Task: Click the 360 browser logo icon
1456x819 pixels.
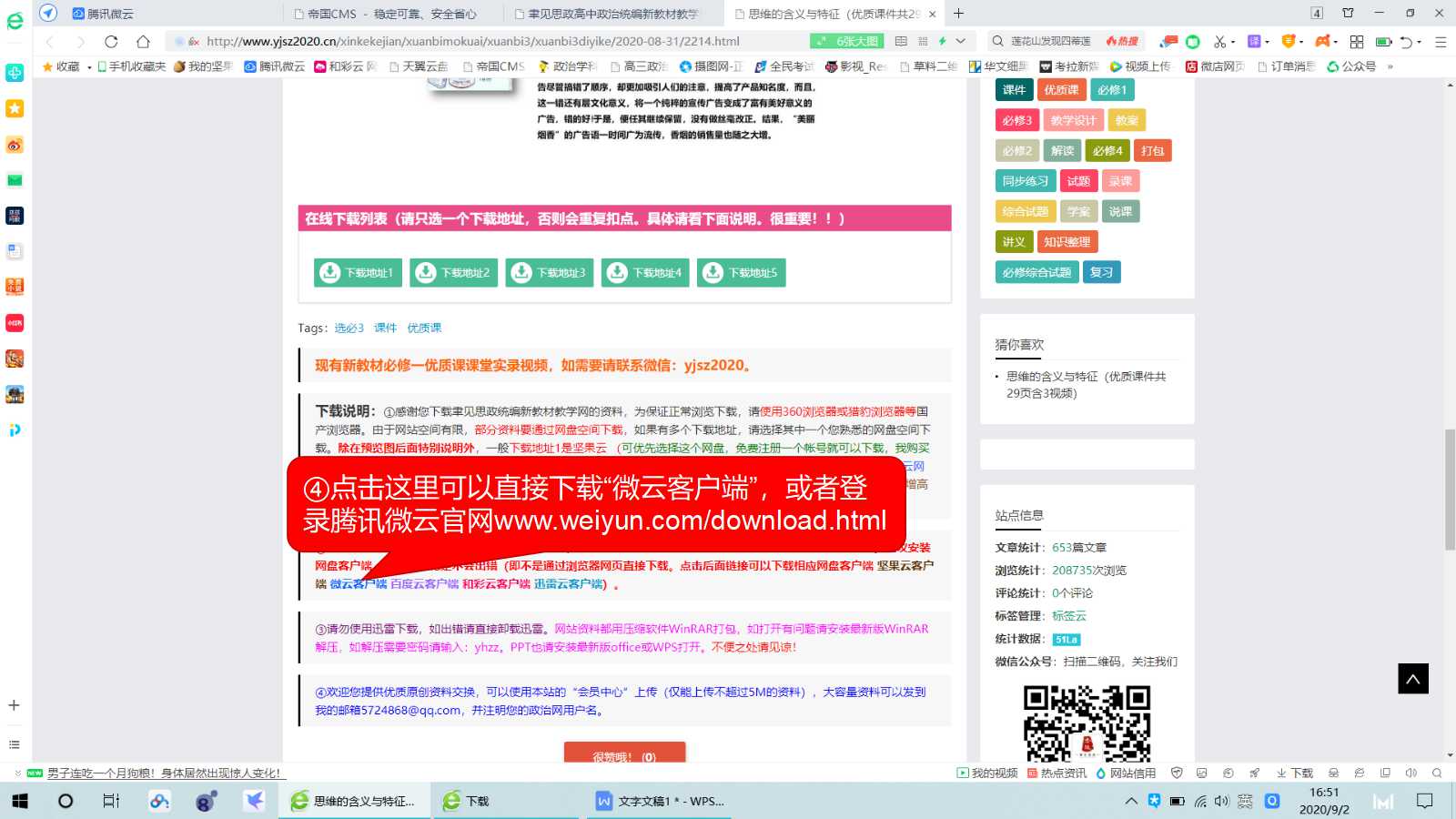Action: click(x=15, y=20)
